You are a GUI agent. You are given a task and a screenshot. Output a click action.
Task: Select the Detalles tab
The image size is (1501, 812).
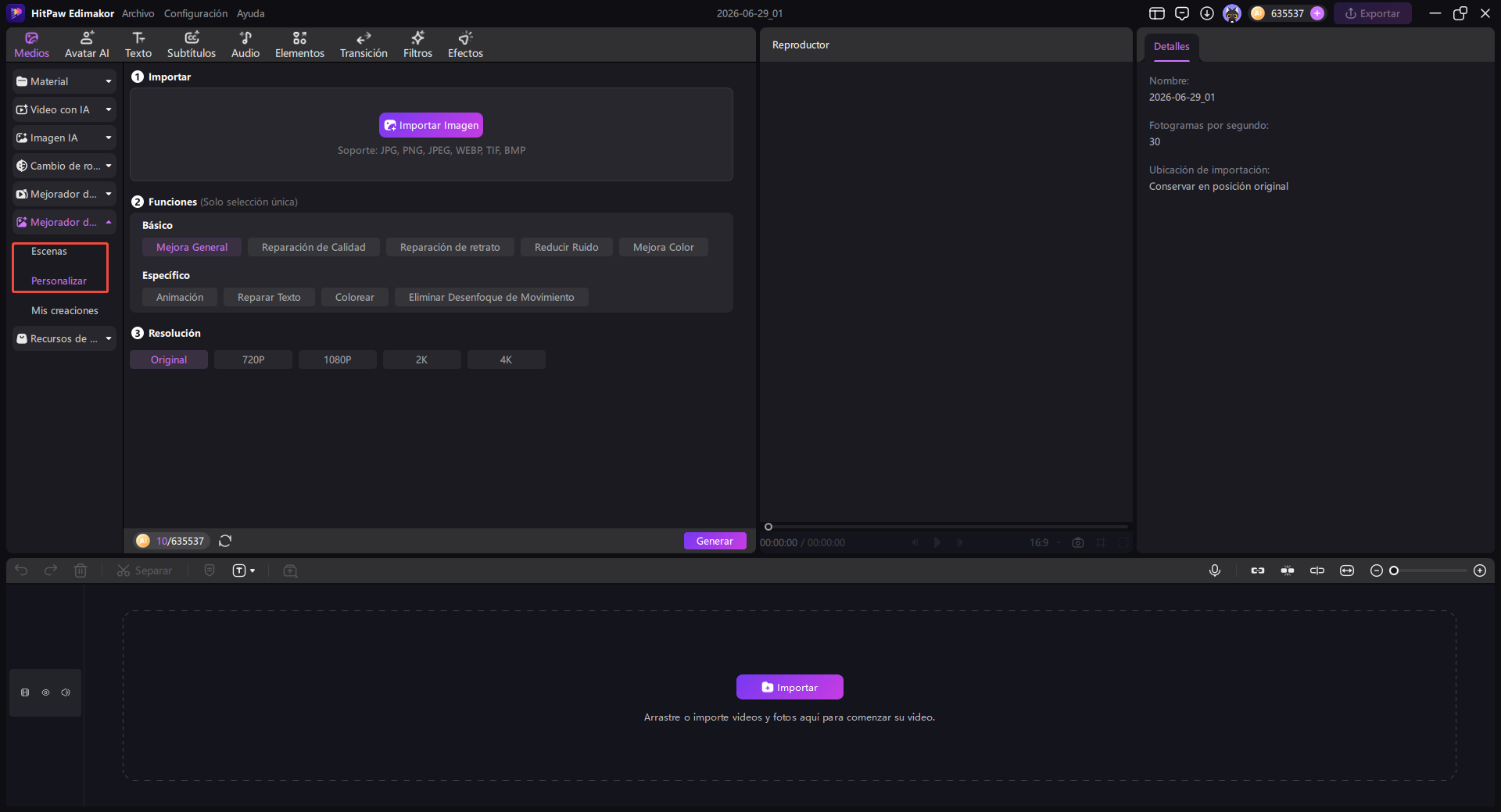tap(1171, 47)
